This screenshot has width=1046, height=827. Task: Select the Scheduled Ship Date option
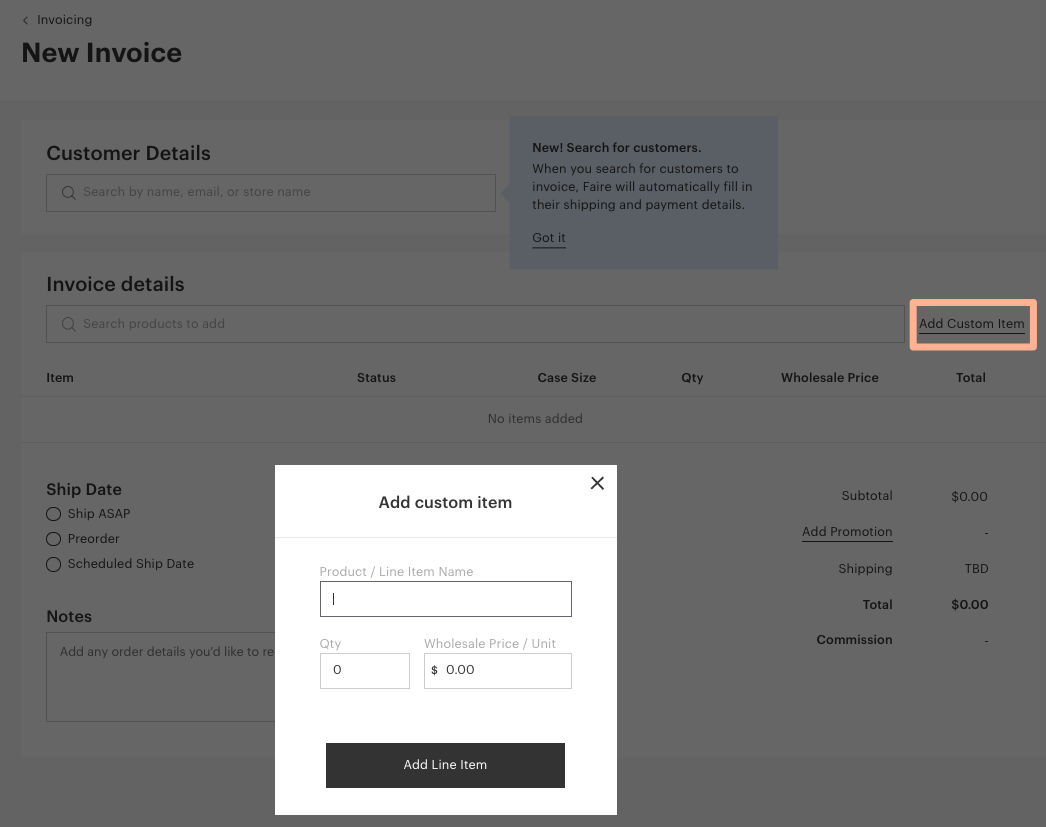point(54,564)
